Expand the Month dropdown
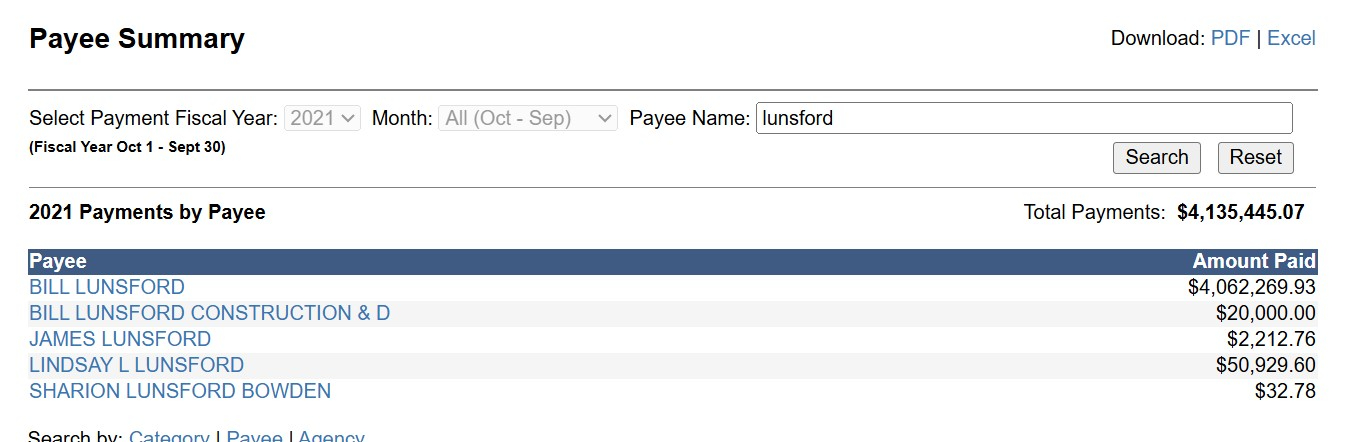The width and height of the screenshot is (1357, 442). [x=528, y=118]
